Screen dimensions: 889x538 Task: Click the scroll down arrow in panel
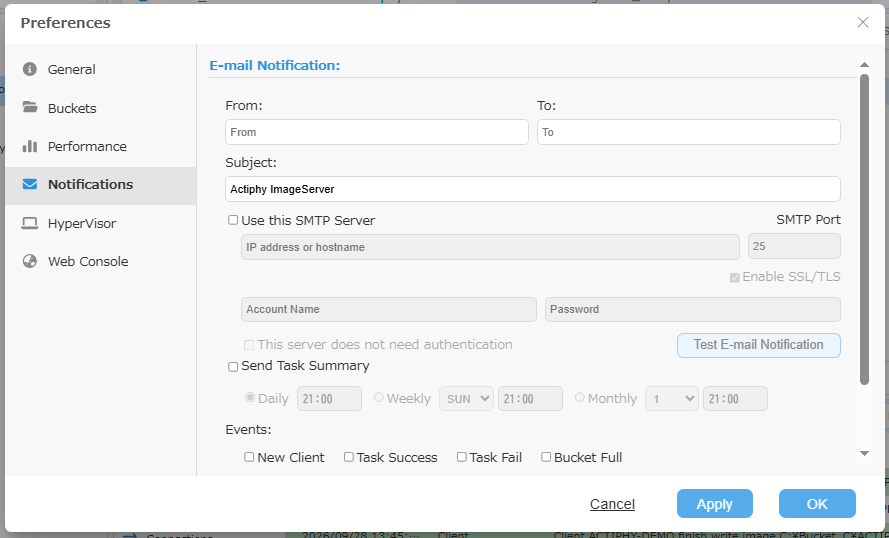click(864, 454)
